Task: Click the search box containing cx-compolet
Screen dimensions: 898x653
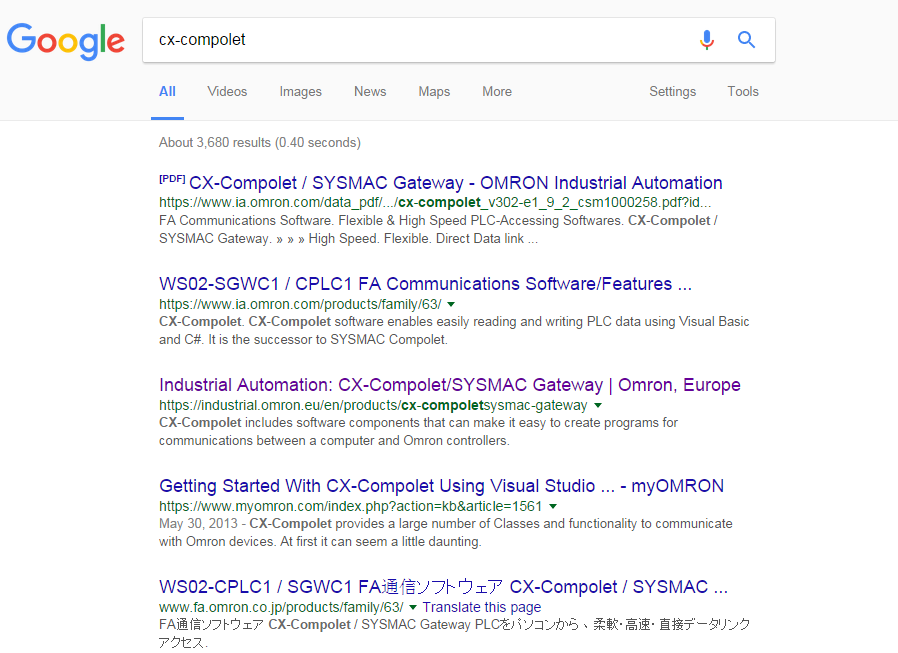Action: pyautogui.click(x=420, y=40)
